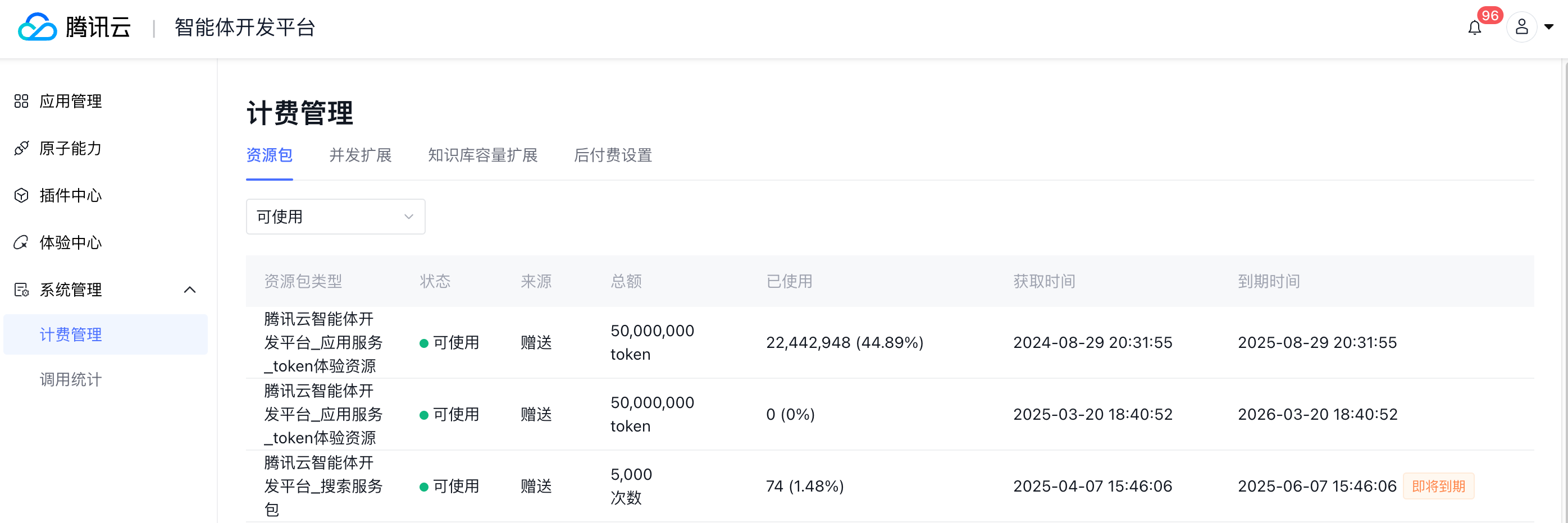Click the 5,000 次数 total cell

(x=631, y=486)
